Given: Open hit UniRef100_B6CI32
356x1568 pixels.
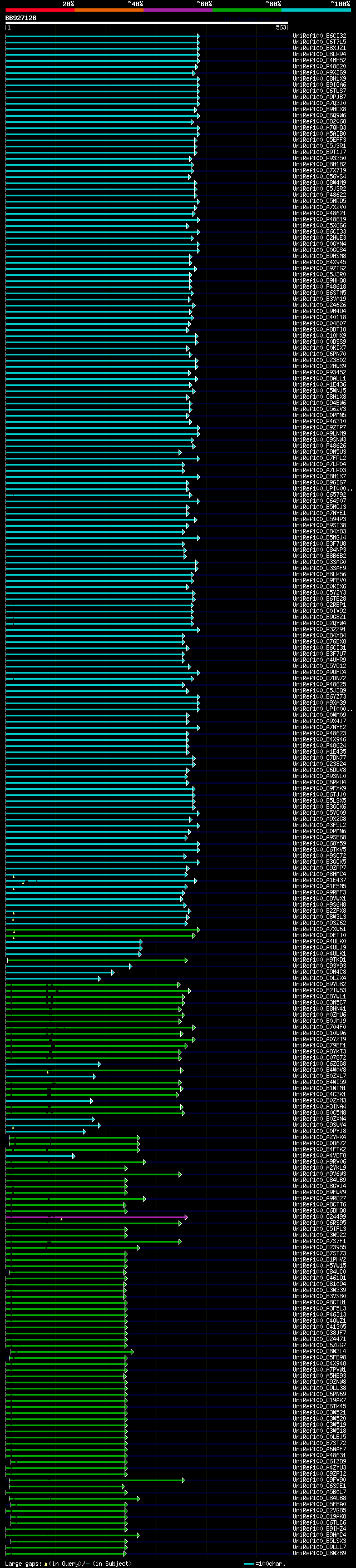Looking at the screenshot, I should pos(319,36).
